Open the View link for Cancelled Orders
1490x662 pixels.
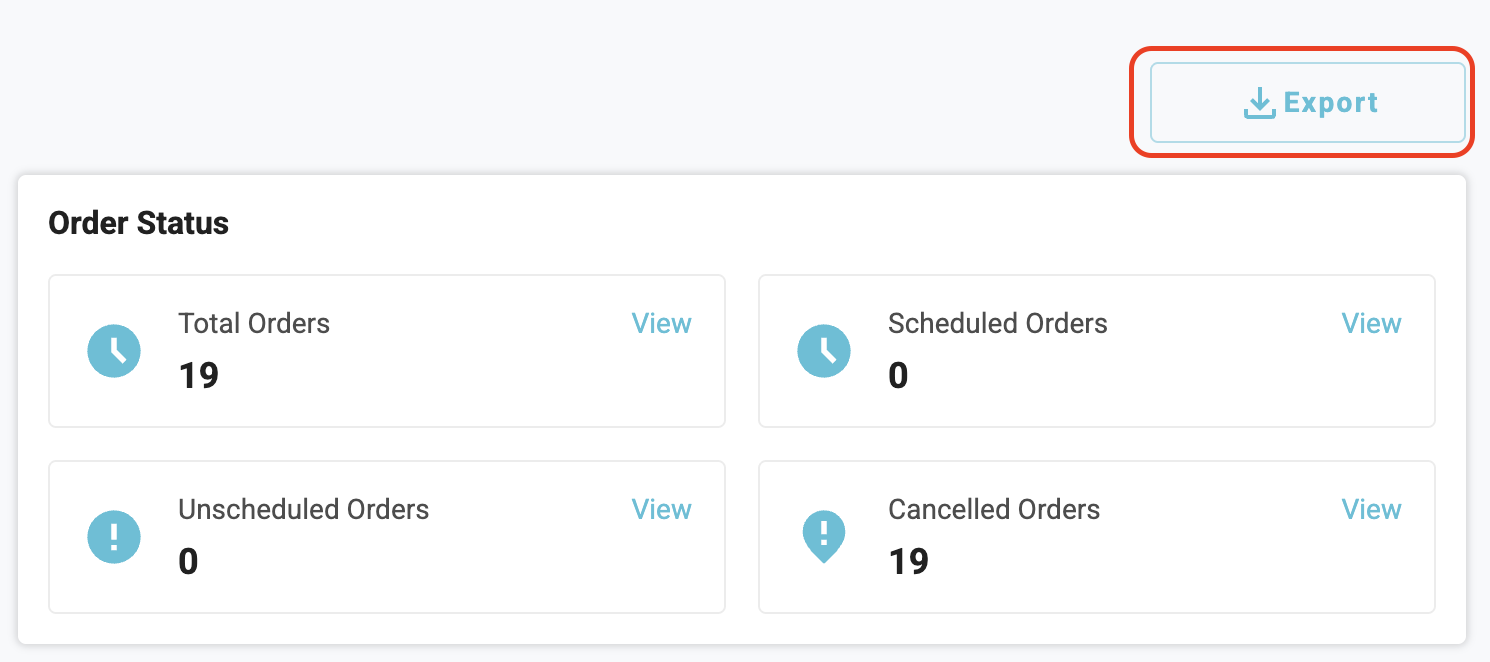(1371, 510)
